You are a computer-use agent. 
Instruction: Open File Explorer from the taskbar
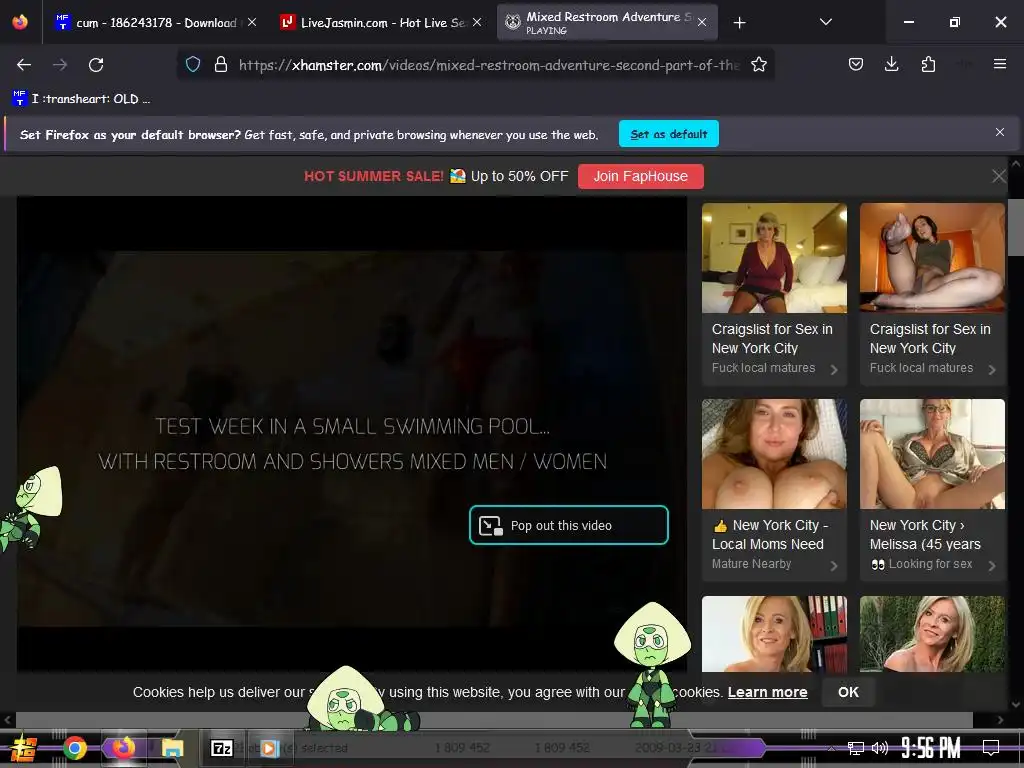pyautogui.click(x=172, y=748)
